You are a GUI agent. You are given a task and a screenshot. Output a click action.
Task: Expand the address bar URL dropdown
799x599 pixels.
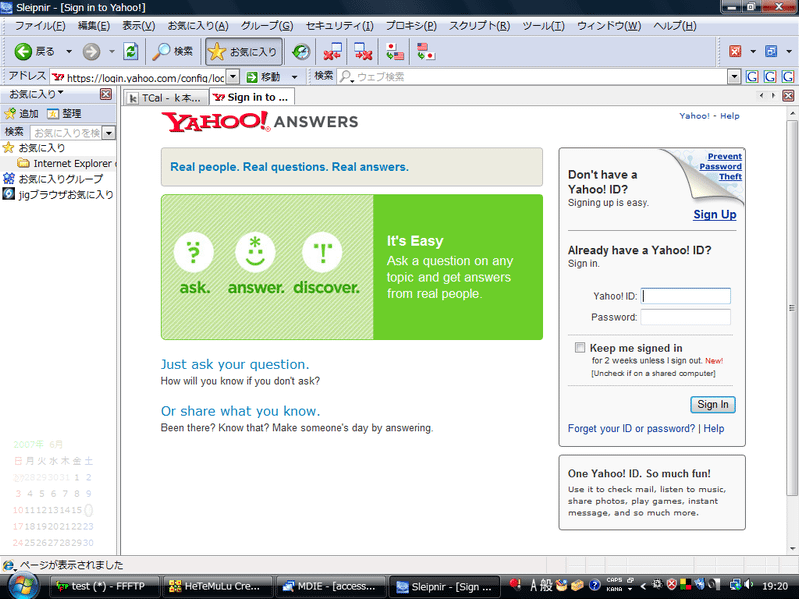(232, 77)
